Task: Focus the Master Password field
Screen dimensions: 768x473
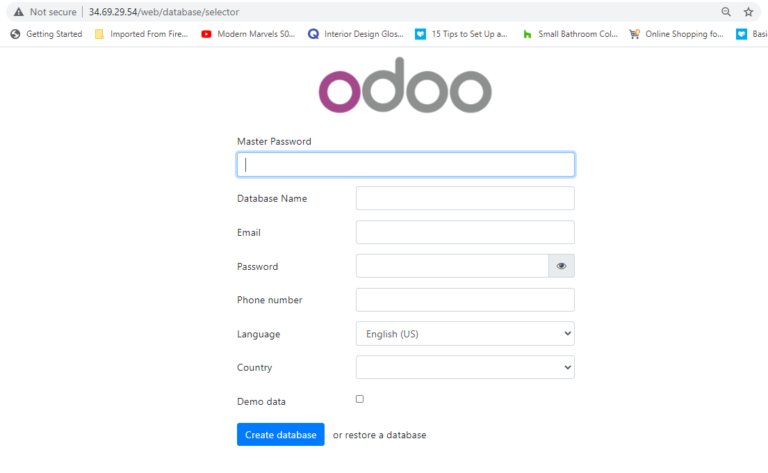Action: [405, 165]
